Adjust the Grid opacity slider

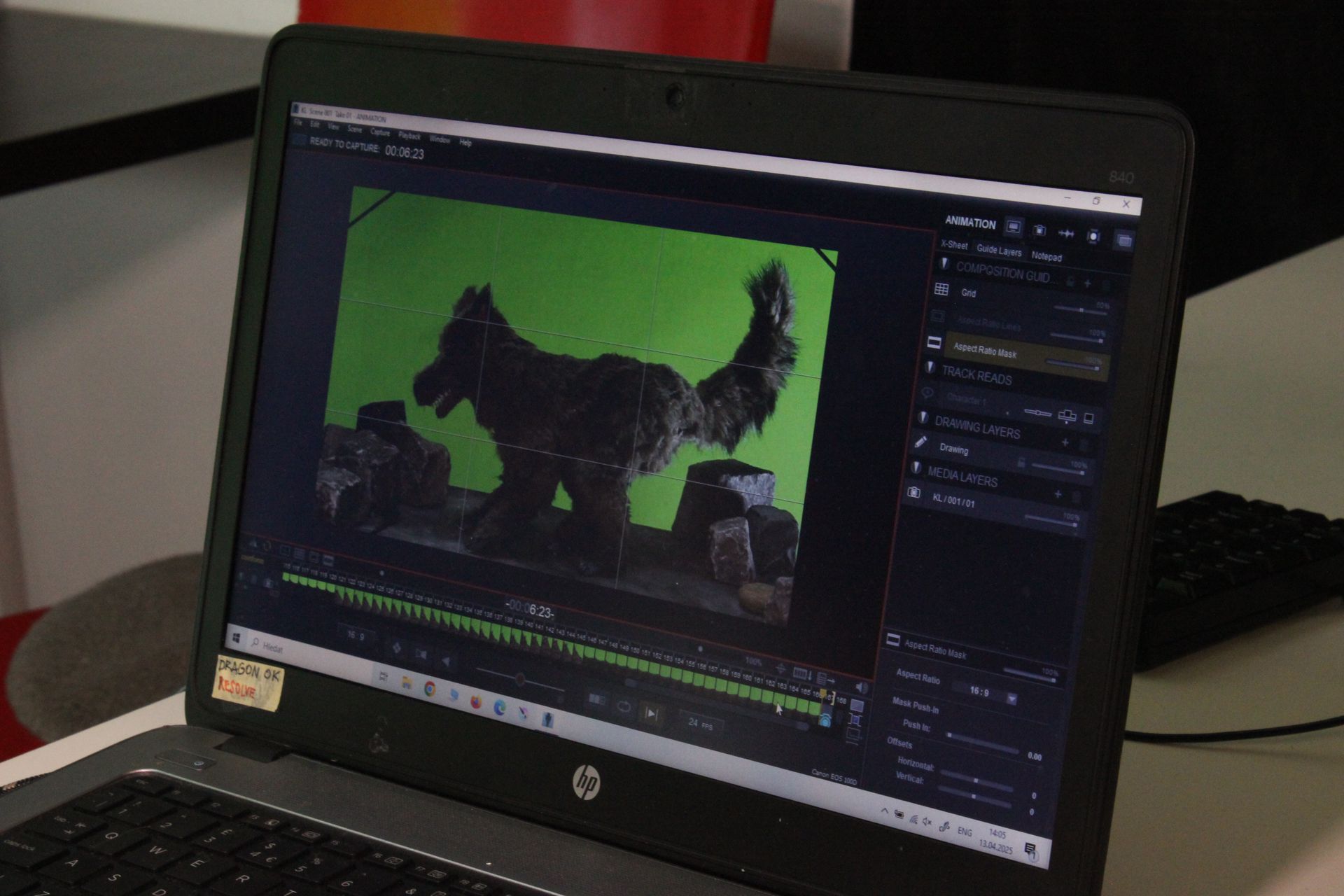tap(1081, 309)
